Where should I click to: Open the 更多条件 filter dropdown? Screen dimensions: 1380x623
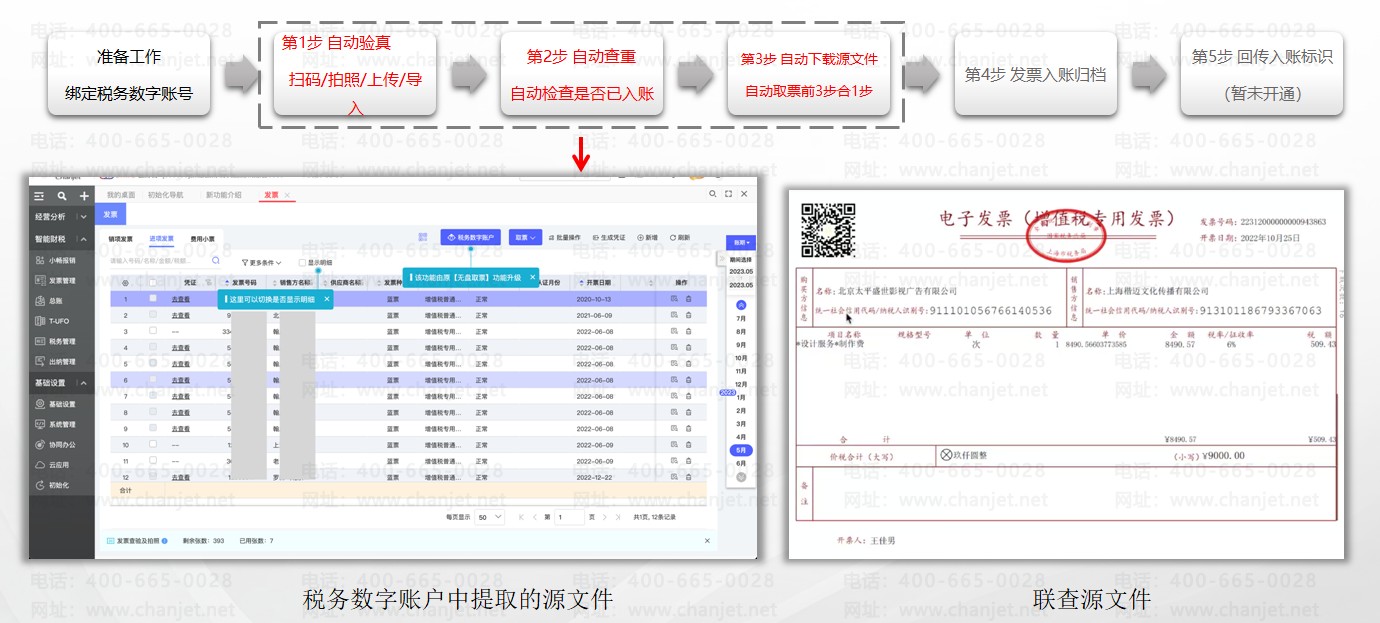[261, 262]
